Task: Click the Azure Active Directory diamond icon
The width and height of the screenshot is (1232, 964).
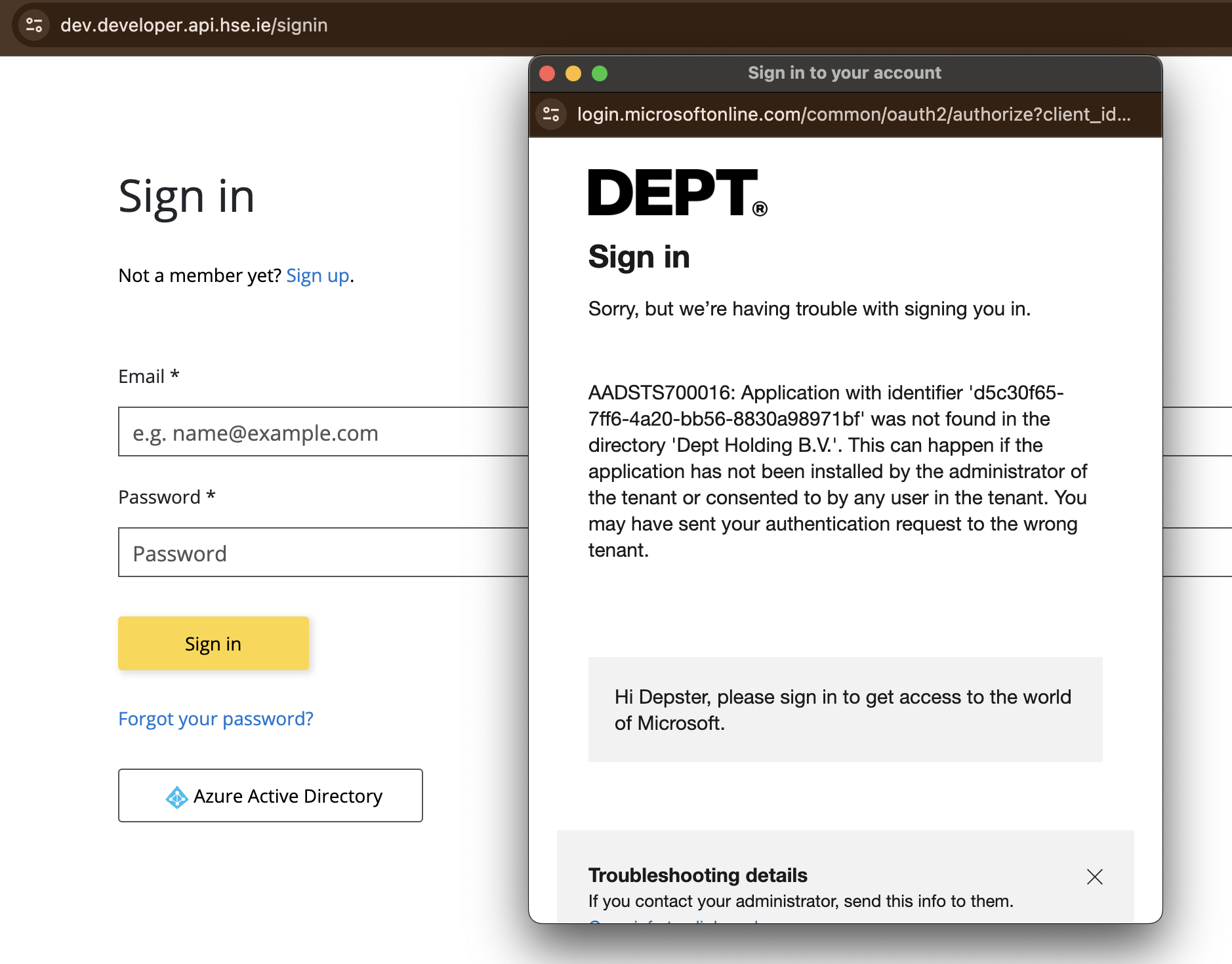Action: point(176,797)
